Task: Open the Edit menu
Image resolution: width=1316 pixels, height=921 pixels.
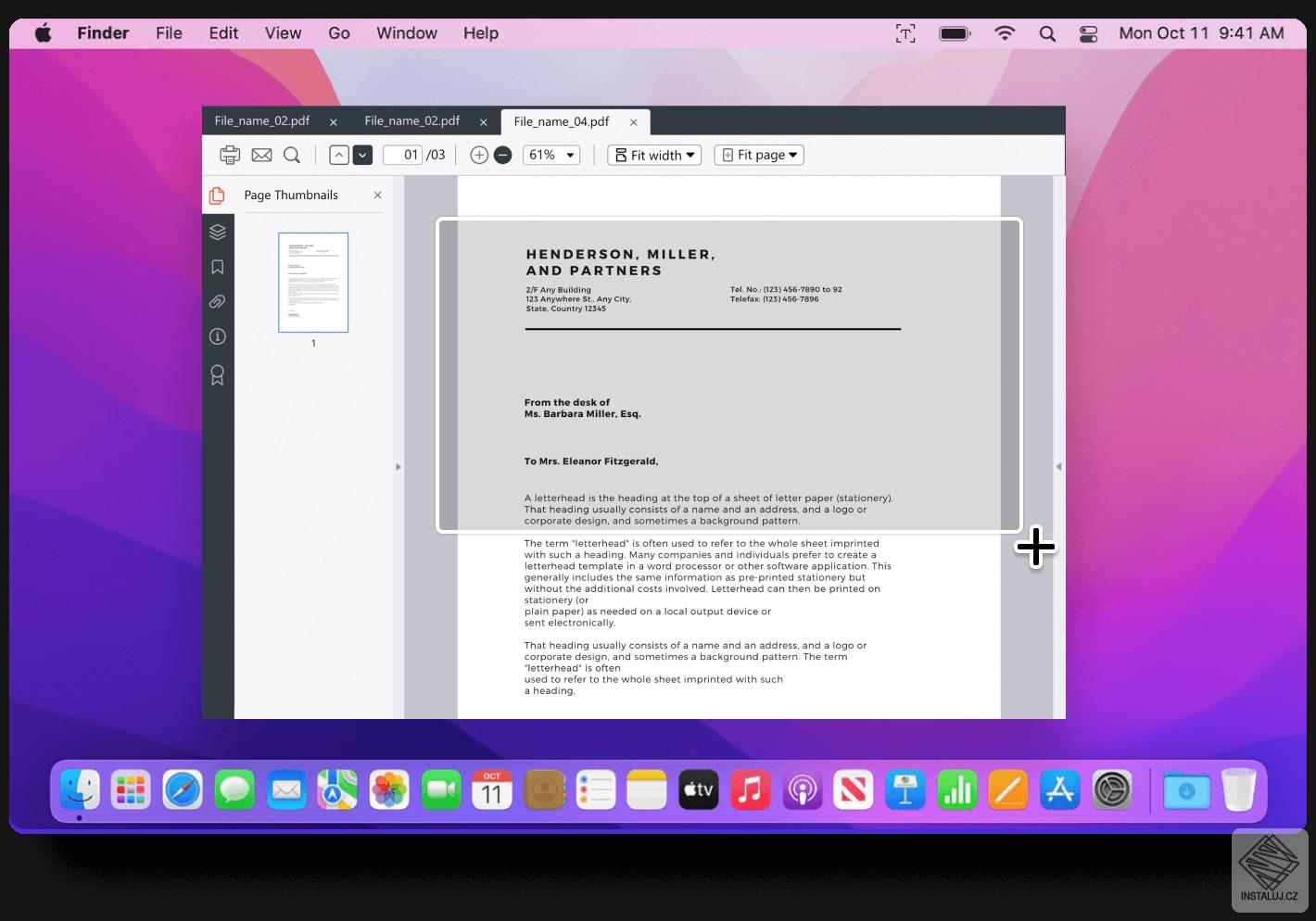Action: [x=223, y=33]
